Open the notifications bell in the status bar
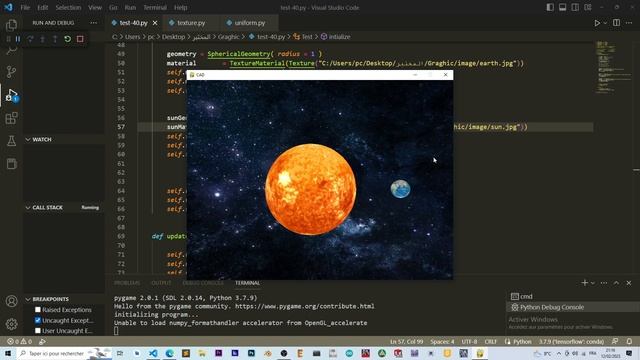Image resolution: width=640 pixels, height=360 pixels. (x=629, y=341)
